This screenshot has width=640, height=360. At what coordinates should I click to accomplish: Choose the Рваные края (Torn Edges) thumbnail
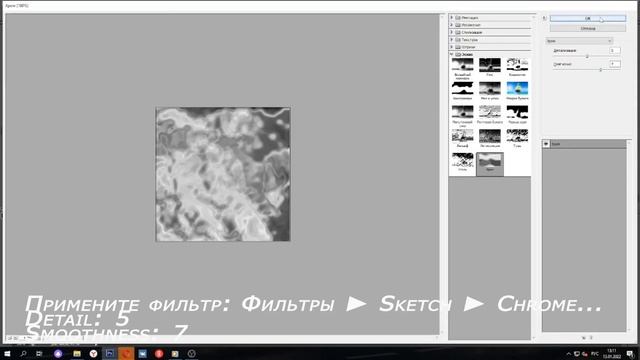coord(517,114)
